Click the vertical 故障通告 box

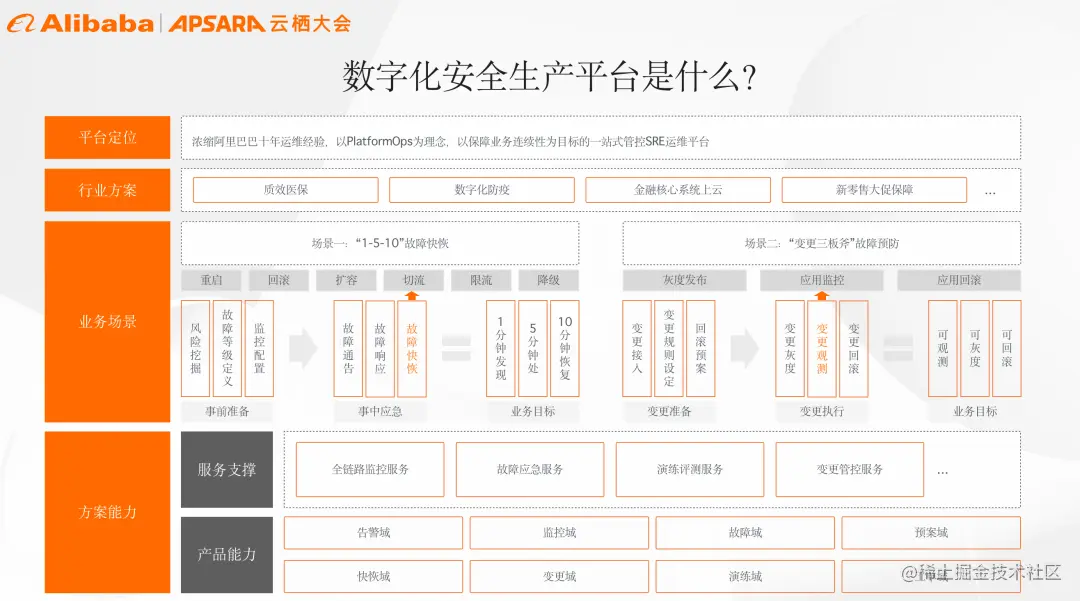(349, 348)
